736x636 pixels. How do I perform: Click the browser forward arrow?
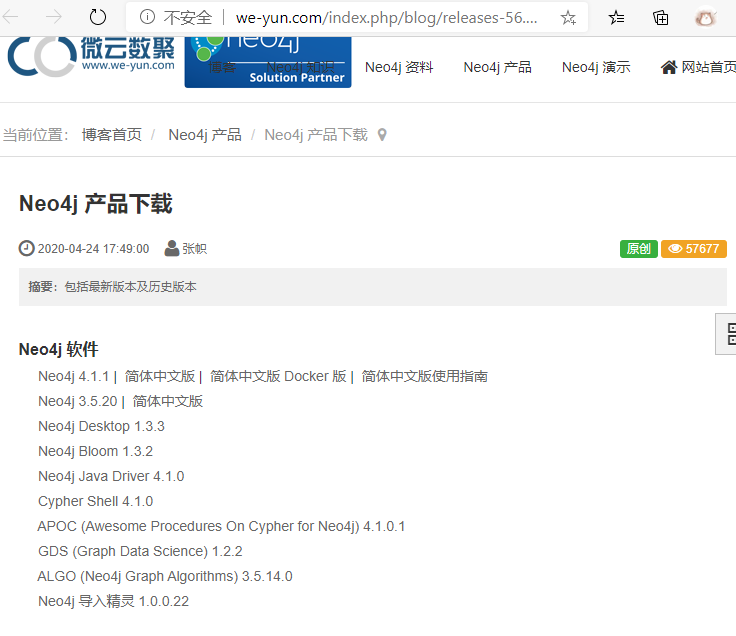pos(54,17)
